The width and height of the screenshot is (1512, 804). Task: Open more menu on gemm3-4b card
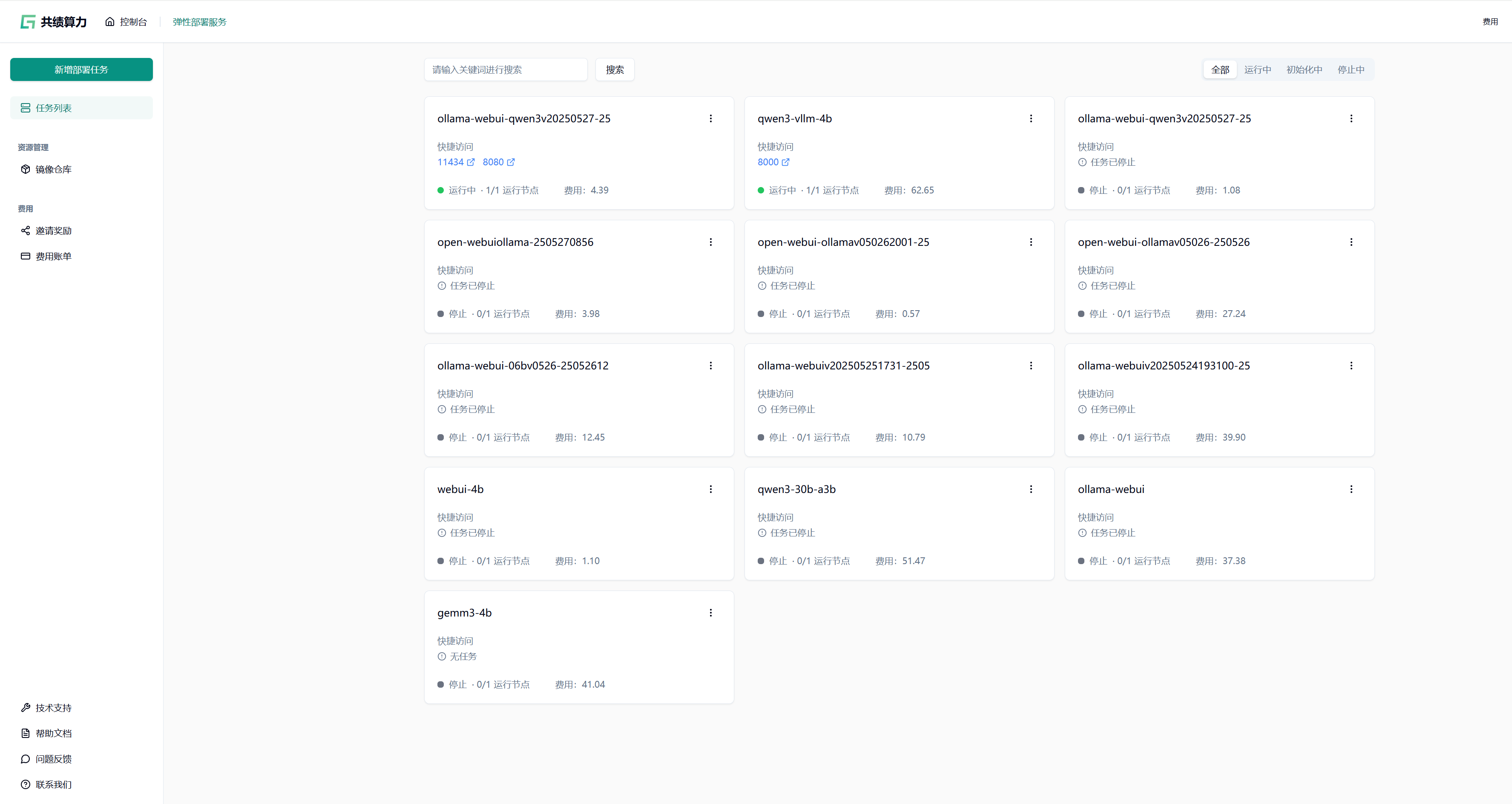click(x=710, y=613)
